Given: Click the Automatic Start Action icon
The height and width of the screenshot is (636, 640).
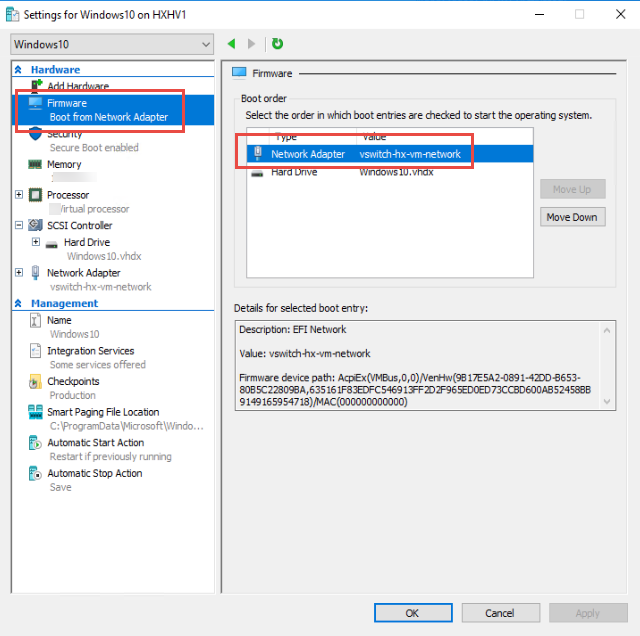Looking at the screenshot, I should click(35, 443).
